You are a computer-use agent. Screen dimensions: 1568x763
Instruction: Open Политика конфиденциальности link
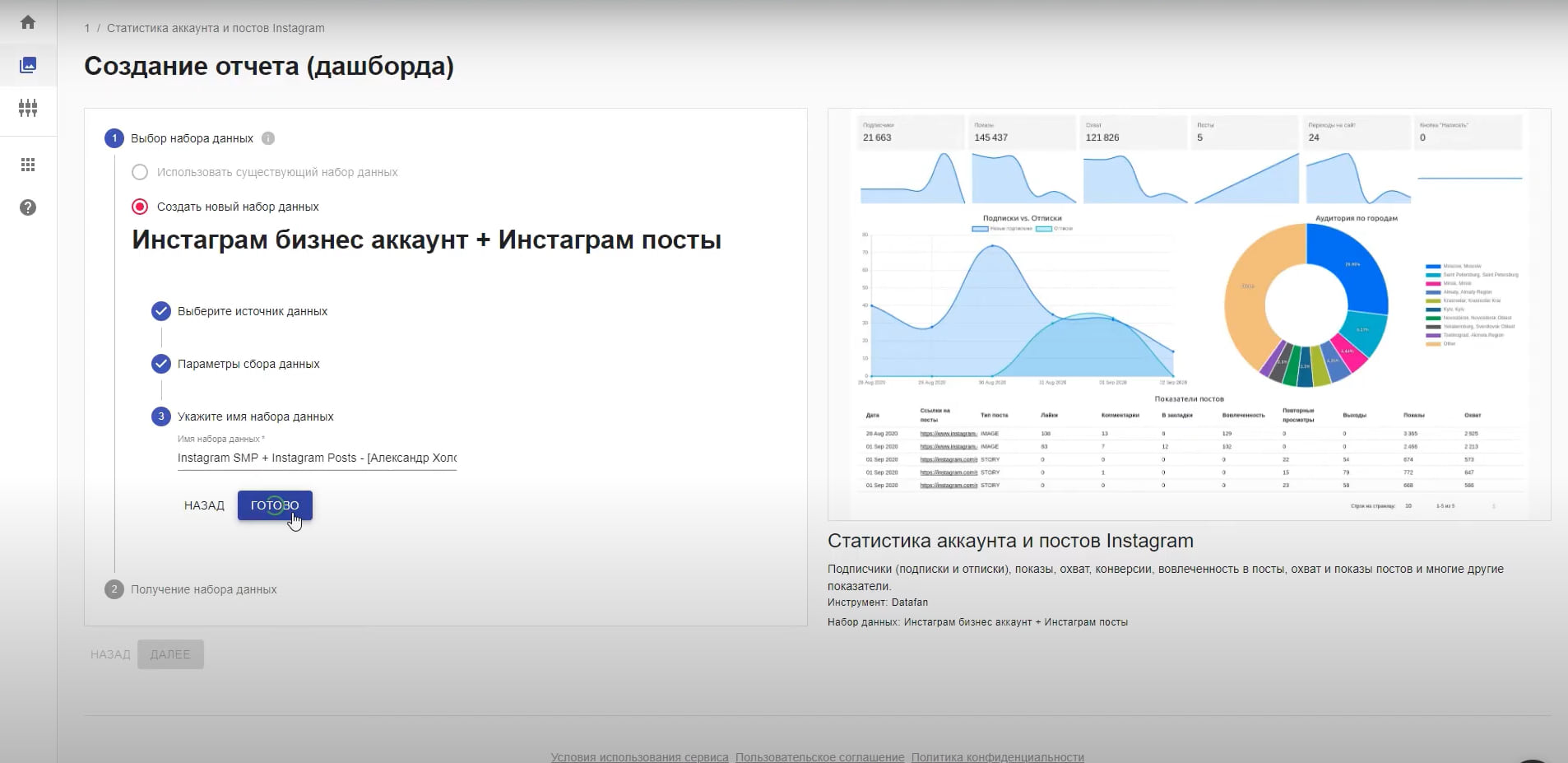[x=997, y=757]
